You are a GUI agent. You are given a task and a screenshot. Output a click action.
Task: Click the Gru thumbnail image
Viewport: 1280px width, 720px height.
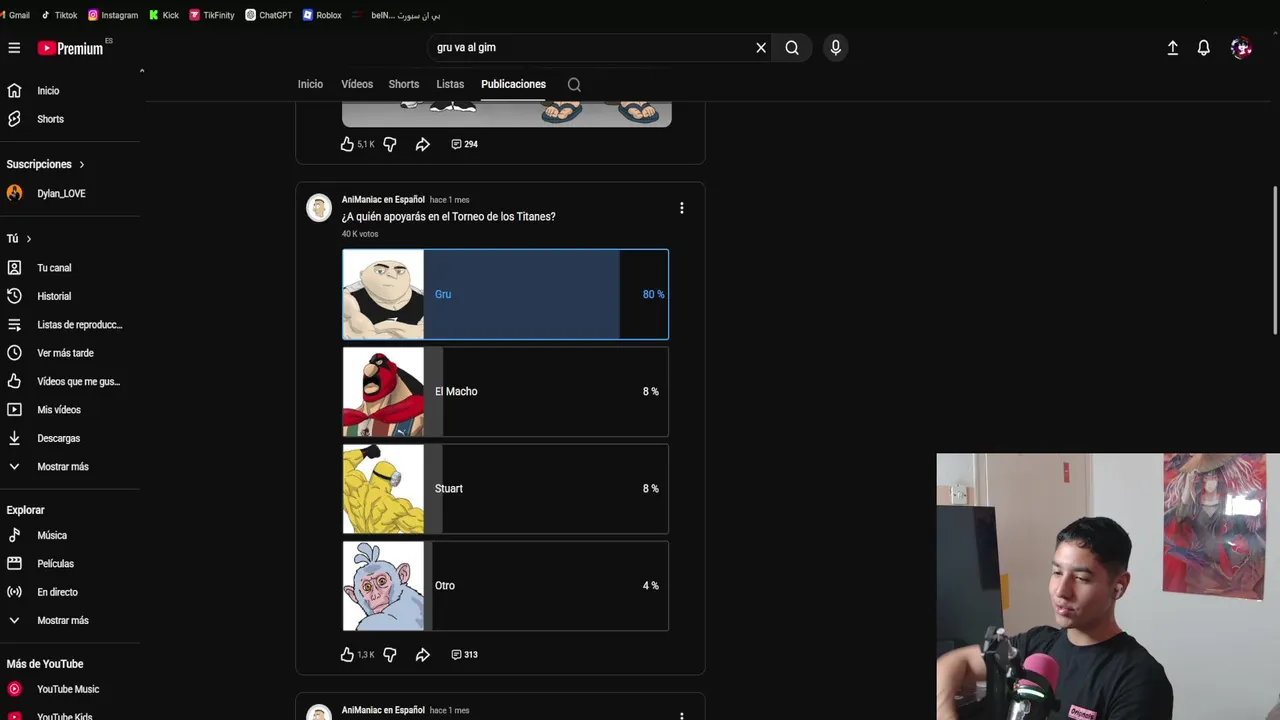(383, 294)
